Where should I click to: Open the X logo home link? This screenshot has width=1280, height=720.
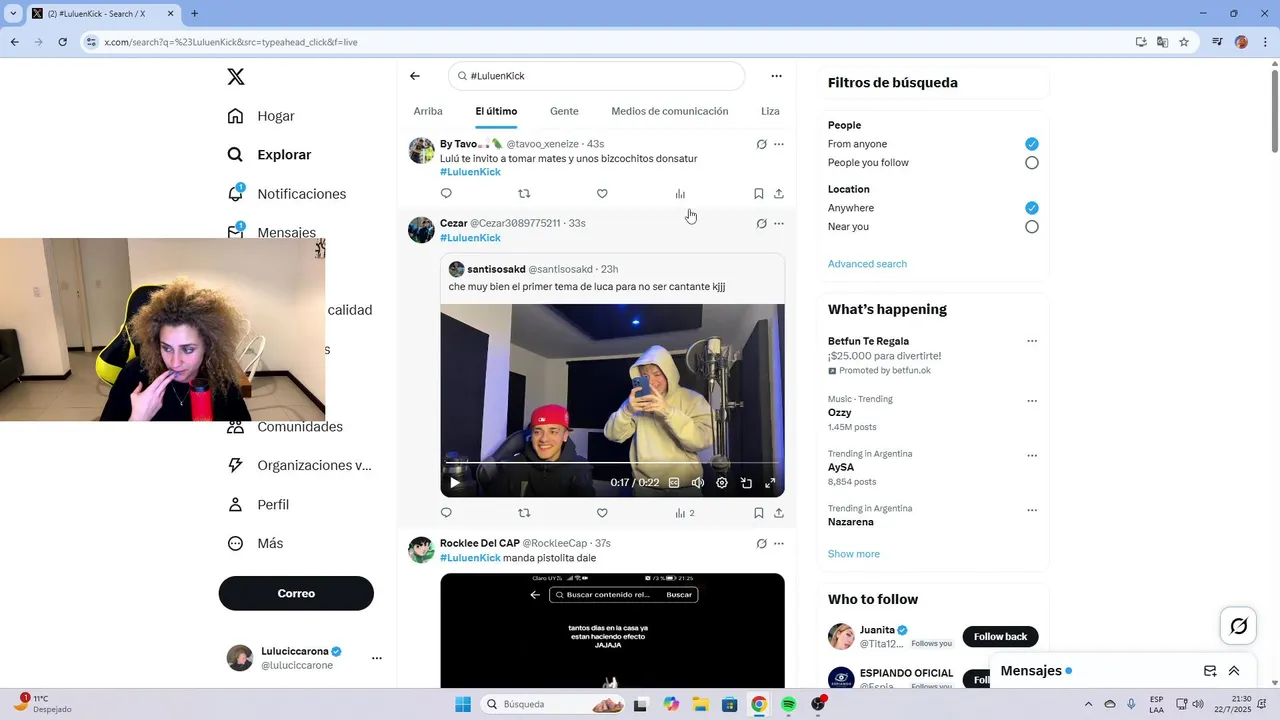click(235, 77)
